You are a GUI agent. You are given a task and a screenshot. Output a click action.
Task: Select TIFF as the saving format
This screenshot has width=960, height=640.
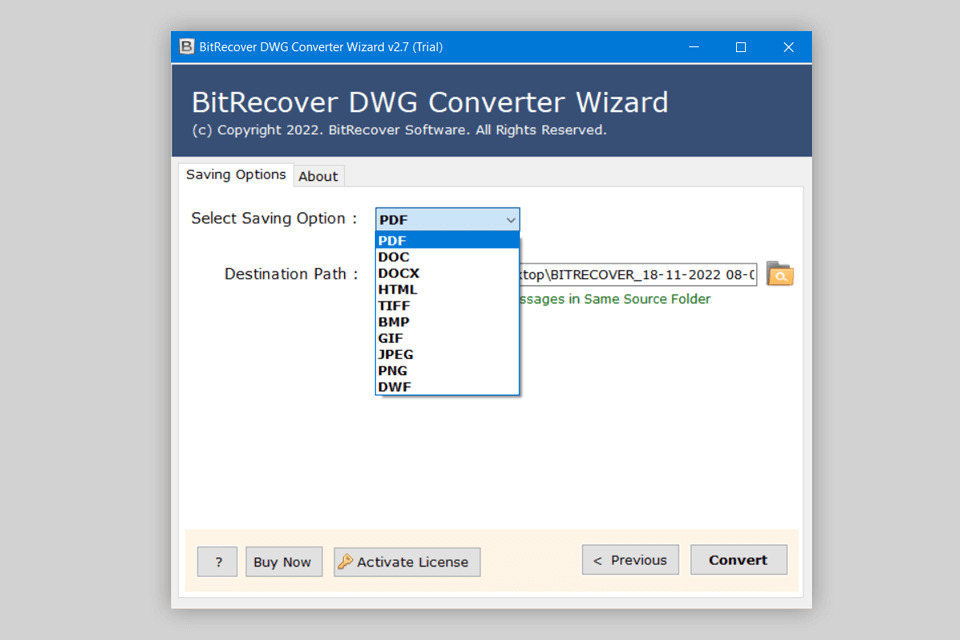(448, 306)
